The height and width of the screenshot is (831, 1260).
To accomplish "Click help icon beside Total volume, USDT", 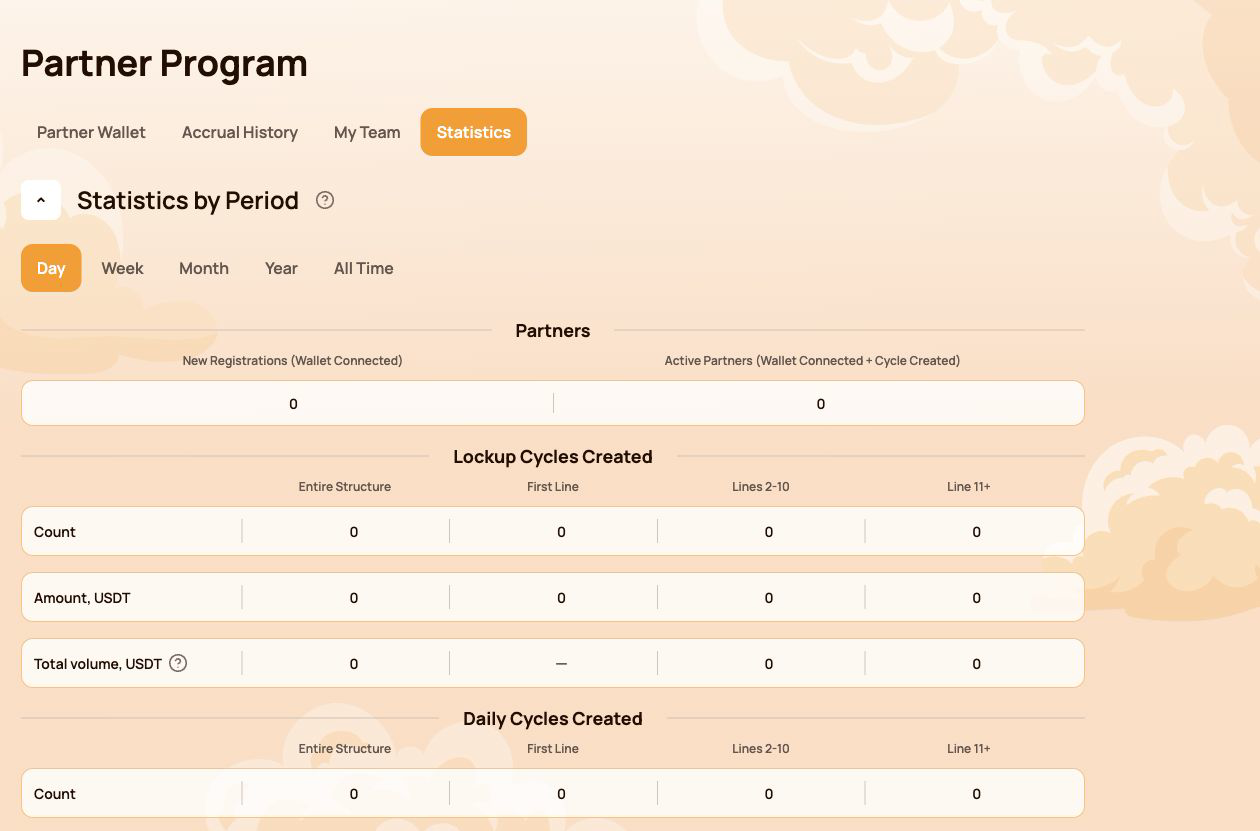I will click(x=178, y=663).
